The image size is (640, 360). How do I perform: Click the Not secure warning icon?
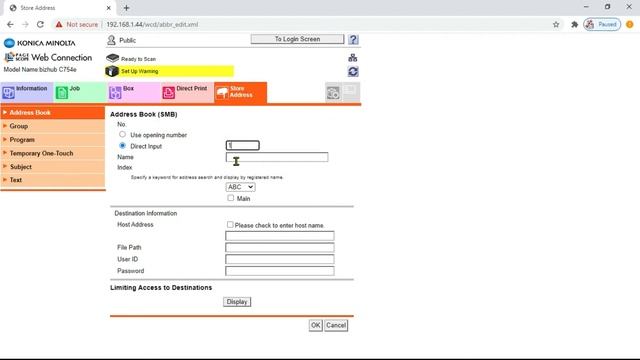(59, 24)
